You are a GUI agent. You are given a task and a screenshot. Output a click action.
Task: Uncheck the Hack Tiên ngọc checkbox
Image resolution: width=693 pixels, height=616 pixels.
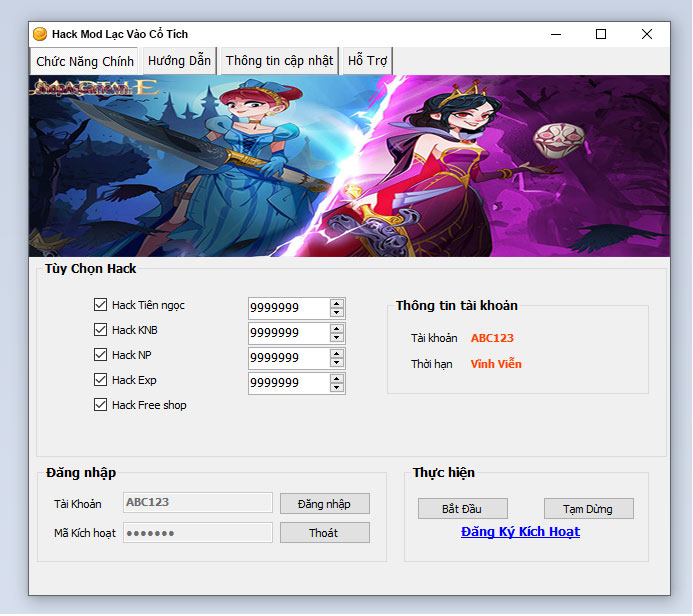click(100, 304)
